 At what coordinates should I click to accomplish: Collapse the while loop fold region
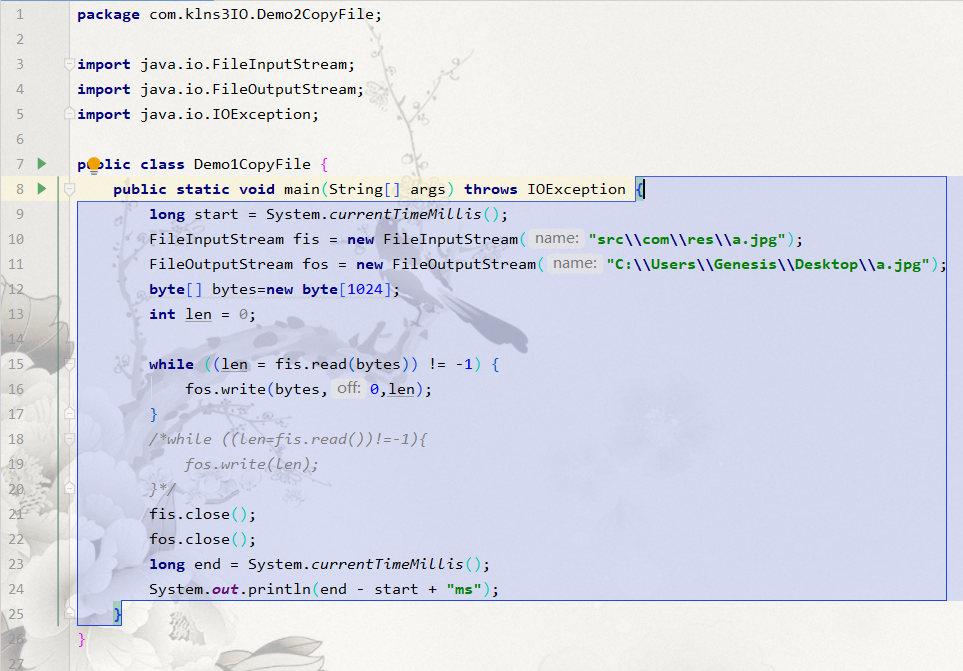[x=67, y=361]
